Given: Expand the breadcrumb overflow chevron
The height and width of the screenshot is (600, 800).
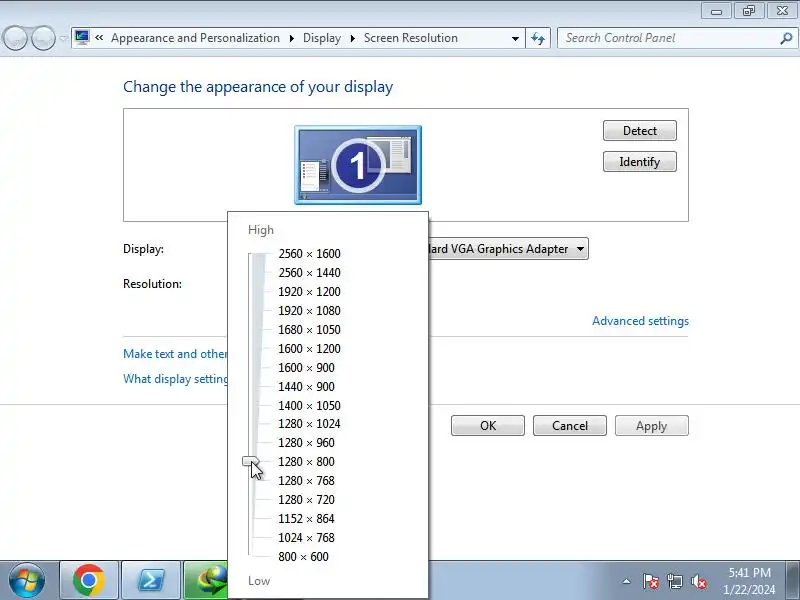Looking at the screenshot, I should click(x=99, y=37).
